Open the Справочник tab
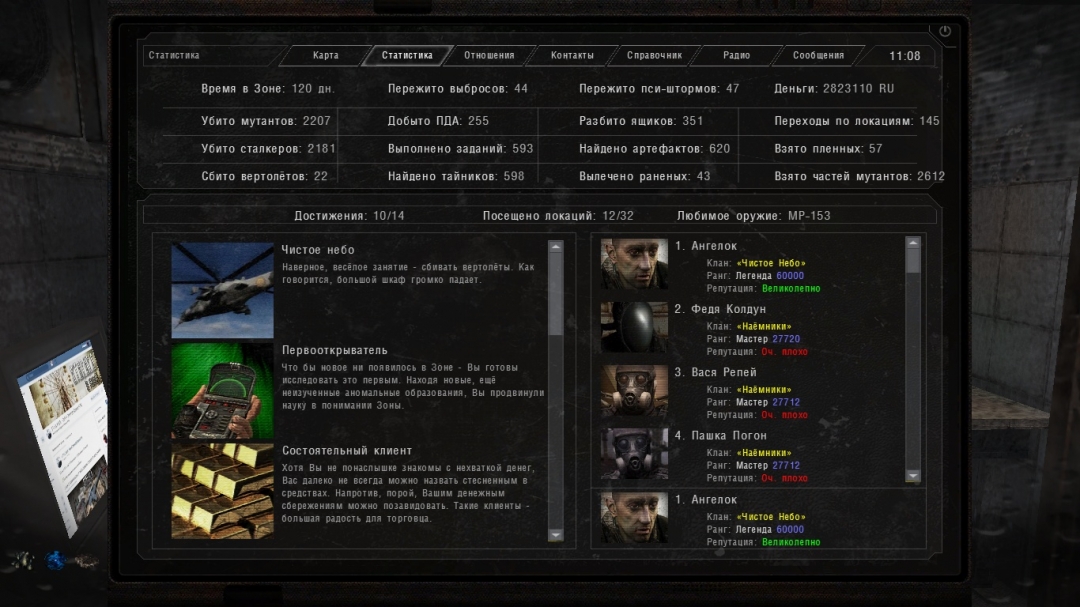The image size is (1080, 607). click(654, 56)
